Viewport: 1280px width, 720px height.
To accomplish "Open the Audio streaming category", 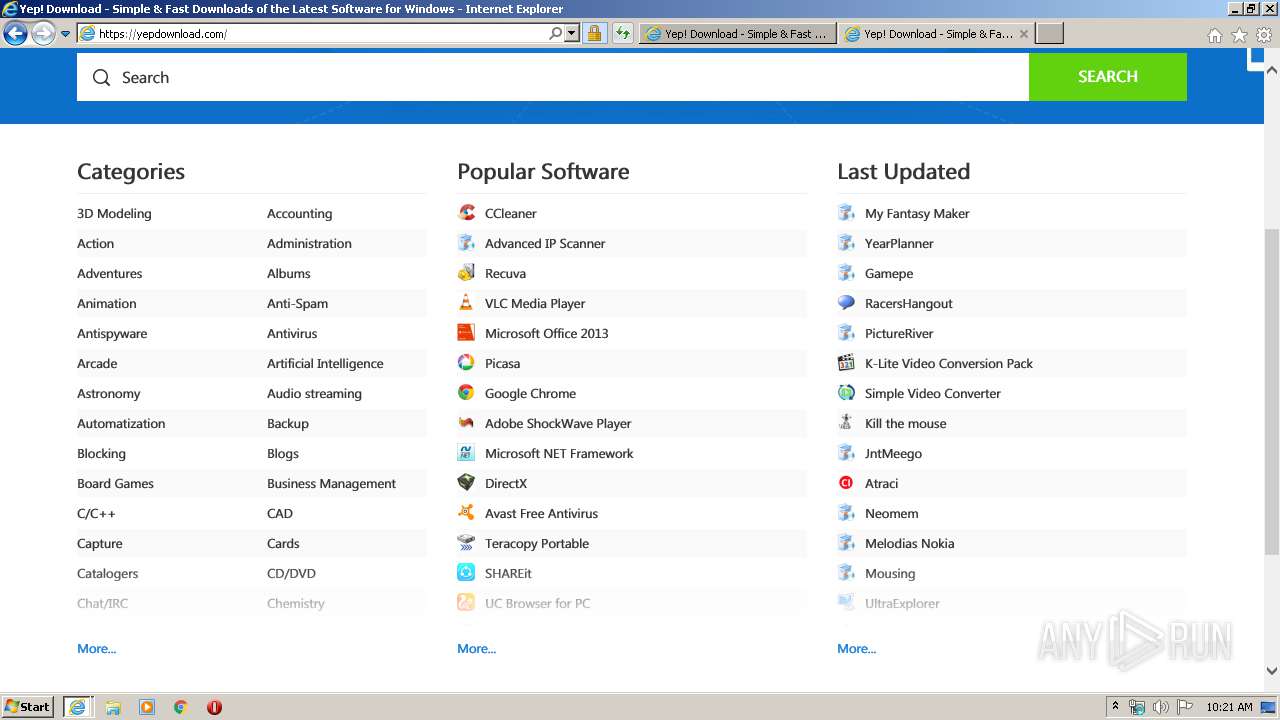I will click(x=314, y=393).
